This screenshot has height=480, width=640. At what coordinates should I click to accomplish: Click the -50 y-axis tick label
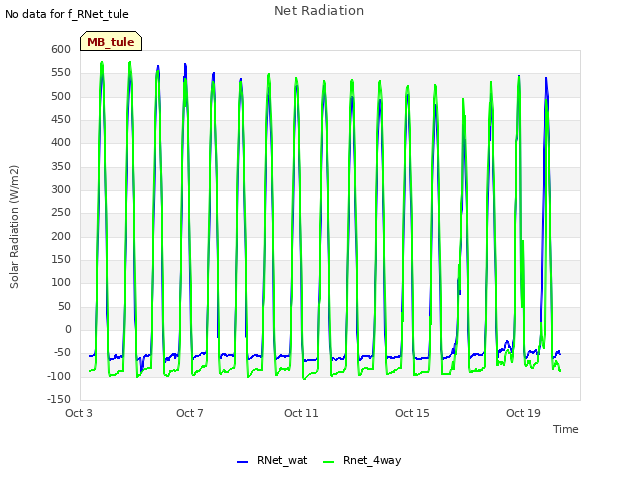tap(62, 353)
